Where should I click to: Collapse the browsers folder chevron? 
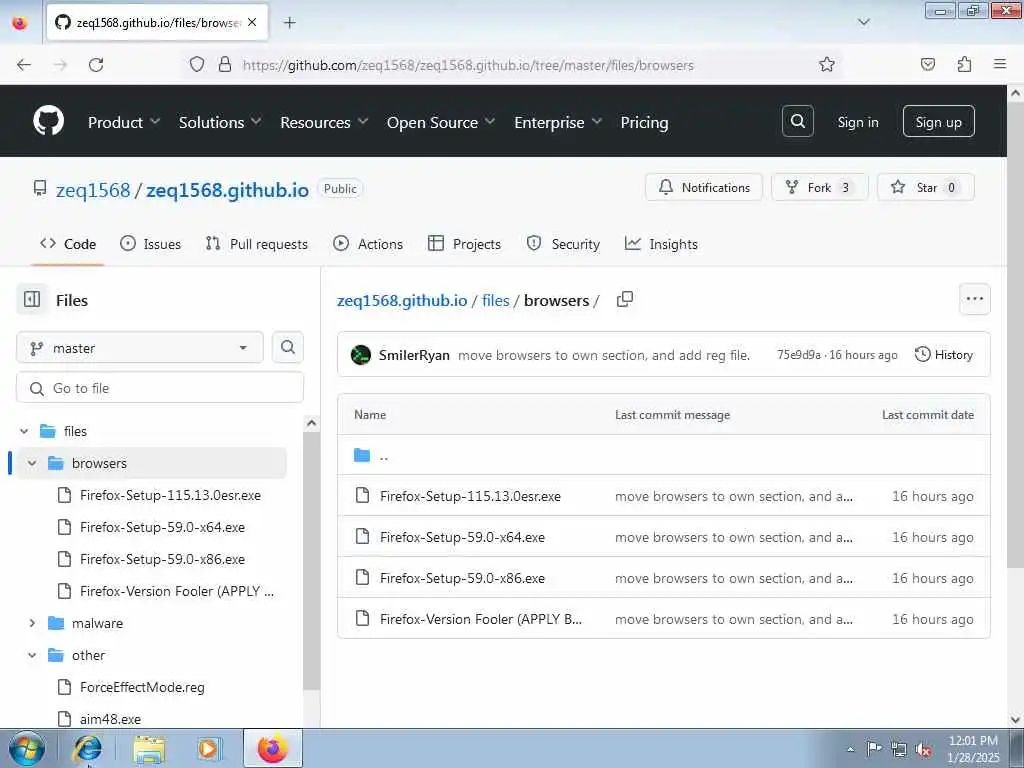pyautogui.click(x=32, y=463)
